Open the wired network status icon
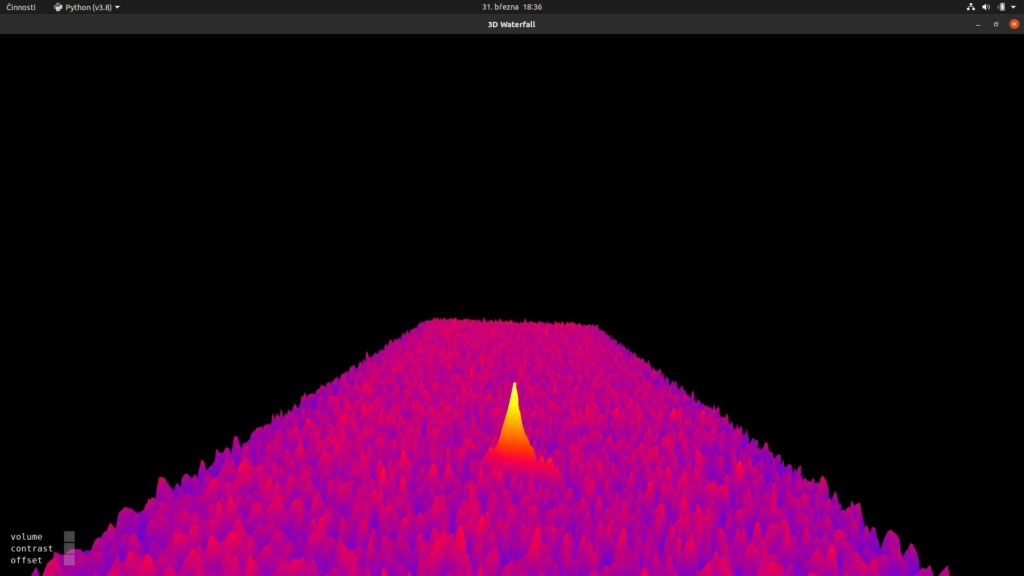1024x576 pixels. pos(970,7)
